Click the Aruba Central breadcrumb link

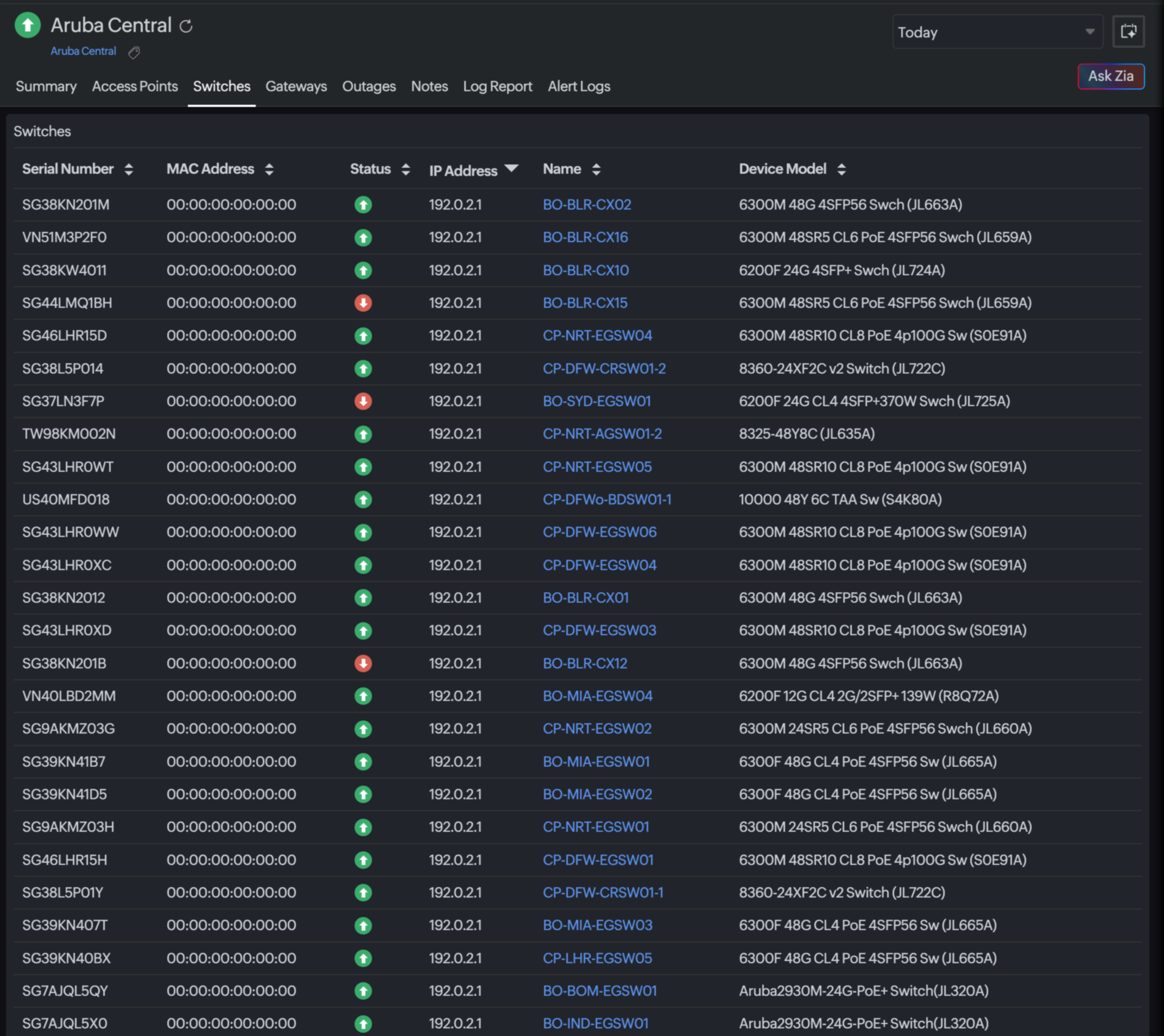point(83,51)
